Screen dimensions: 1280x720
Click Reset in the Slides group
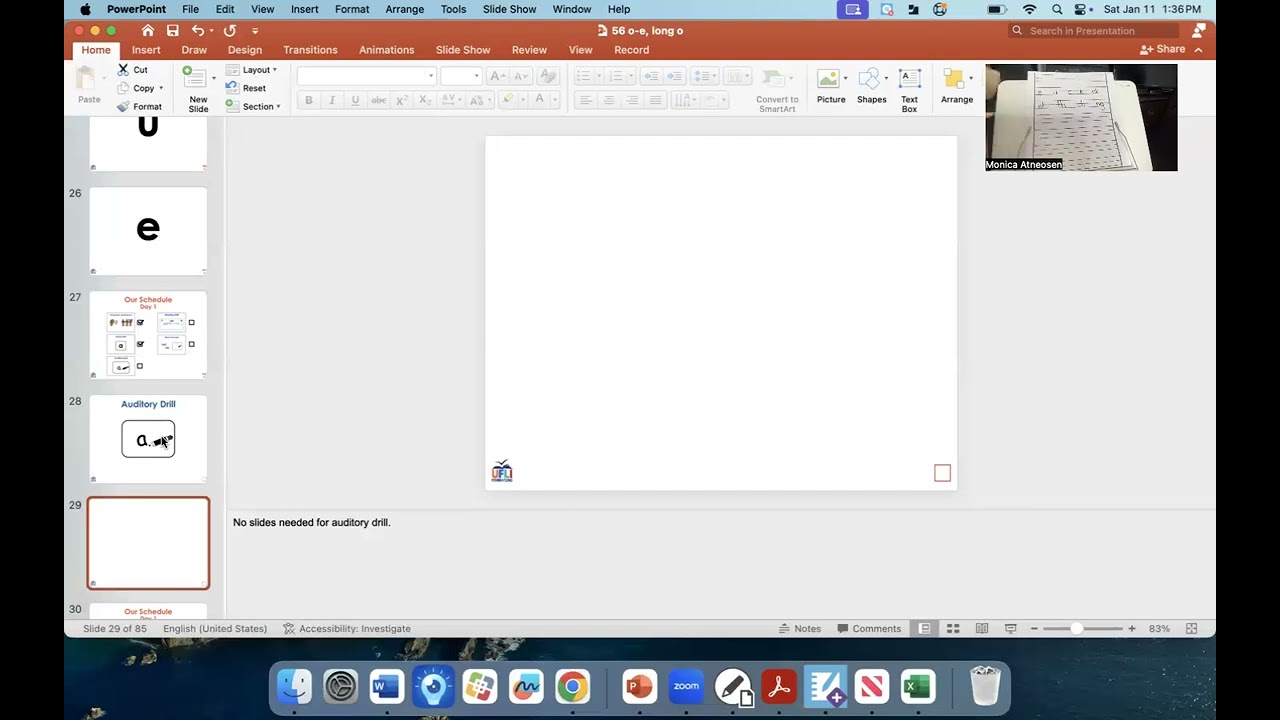[x=246, y=88]
